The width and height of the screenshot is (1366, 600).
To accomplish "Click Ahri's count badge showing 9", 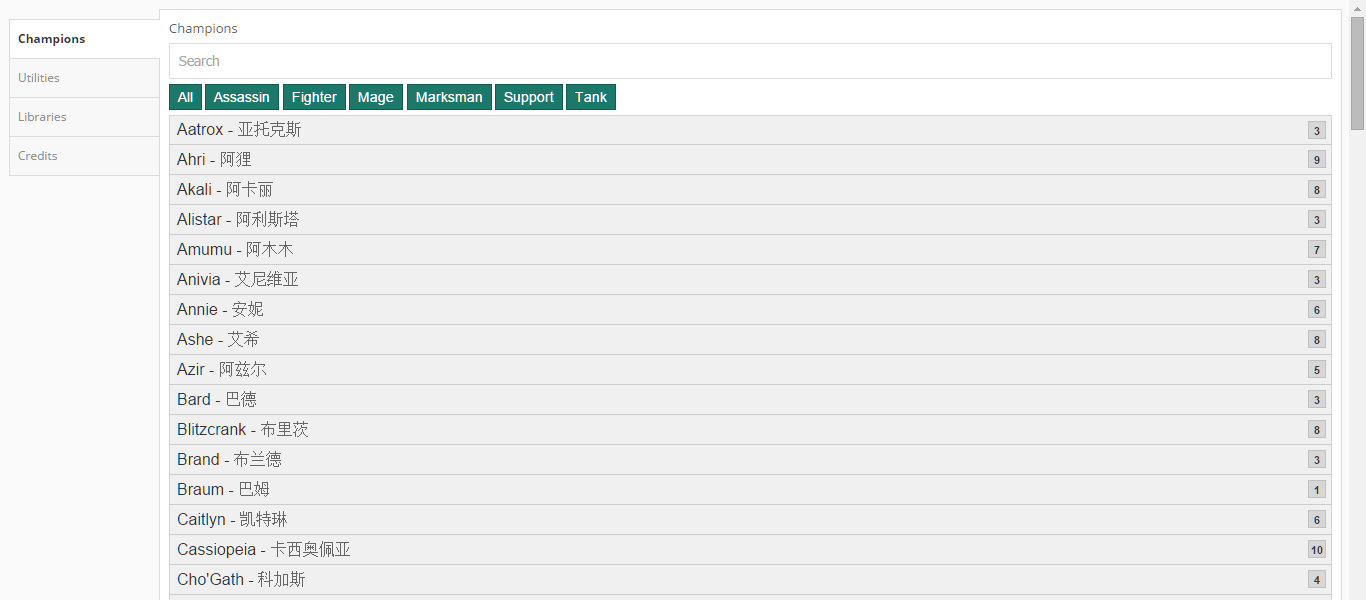I will point(1316,160).
